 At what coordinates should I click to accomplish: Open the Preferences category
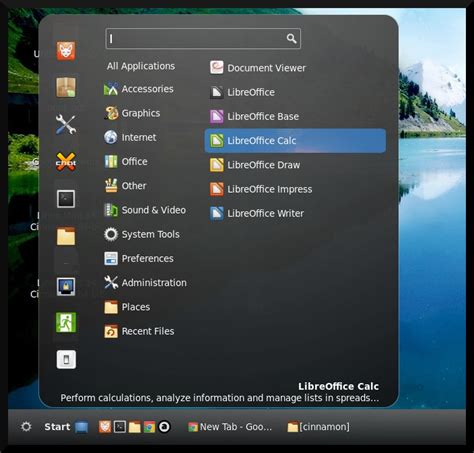point(139,258)
